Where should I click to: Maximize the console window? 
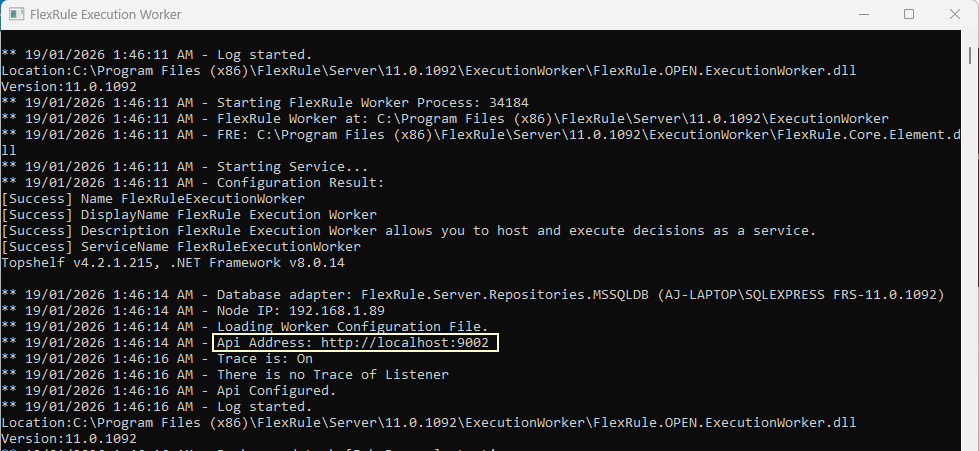(909, 14)
